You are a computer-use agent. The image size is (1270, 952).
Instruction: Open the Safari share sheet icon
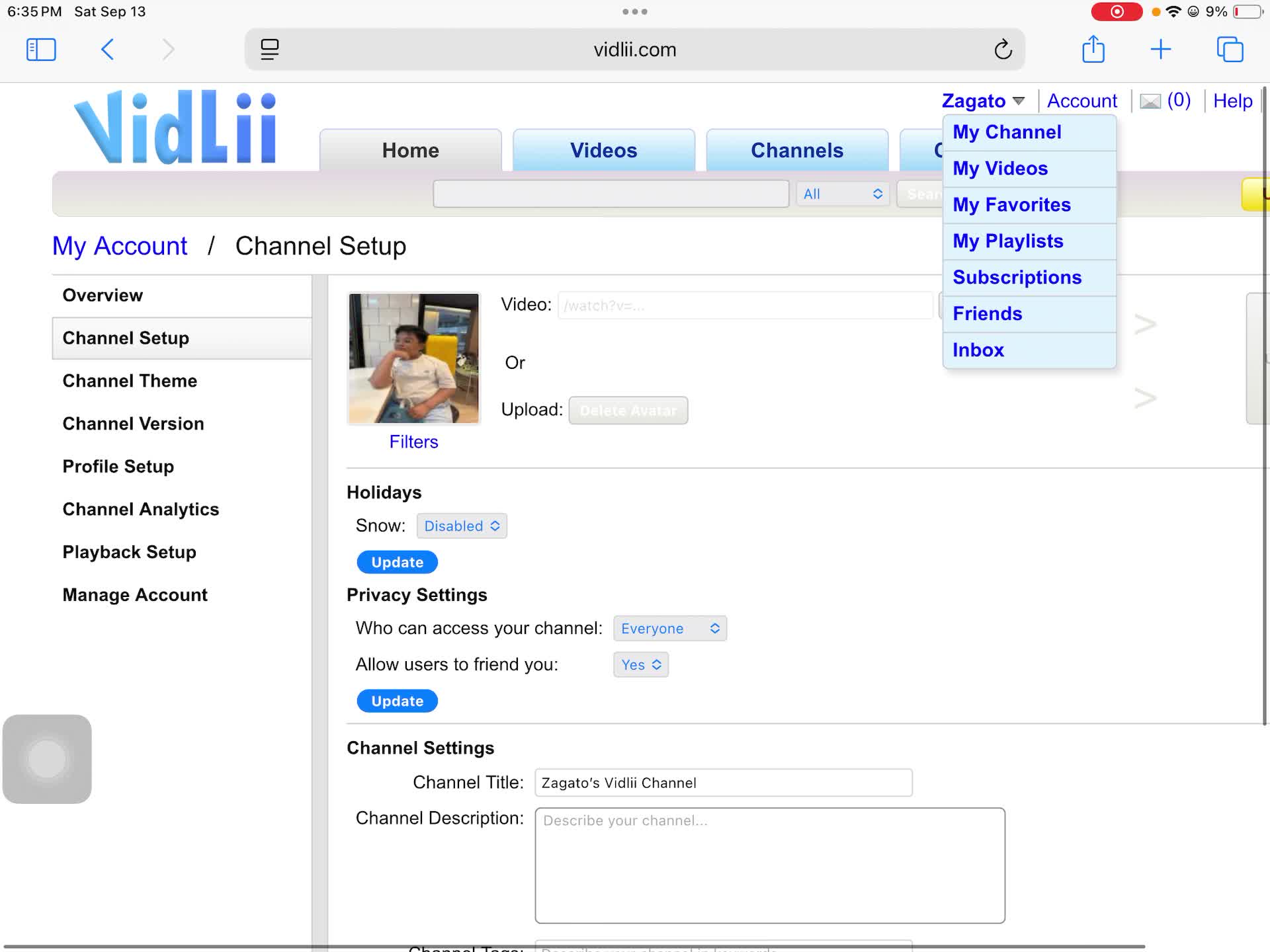tap(1093, 50)
